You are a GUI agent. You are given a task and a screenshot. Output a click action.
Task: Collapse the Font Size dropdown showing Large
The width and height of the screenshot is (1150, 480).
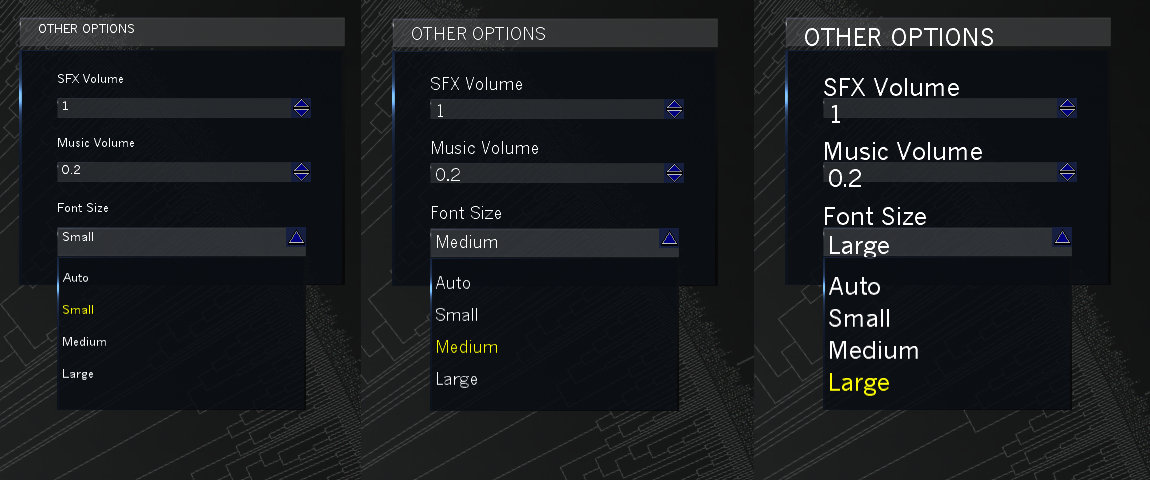(1062, 237)
